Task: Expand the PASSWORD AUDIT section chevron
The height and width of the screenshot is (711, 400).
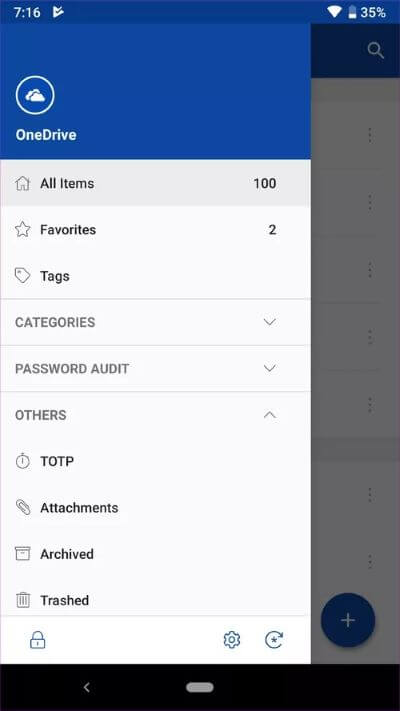Action: [270, 368]
